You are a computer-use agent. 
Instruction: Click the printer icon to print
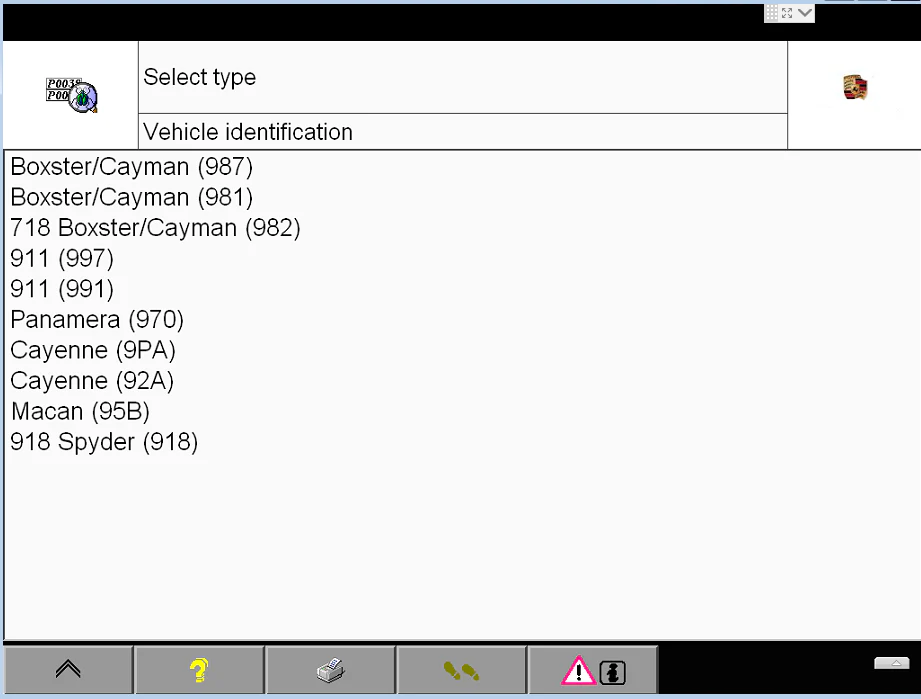[330, 670]
